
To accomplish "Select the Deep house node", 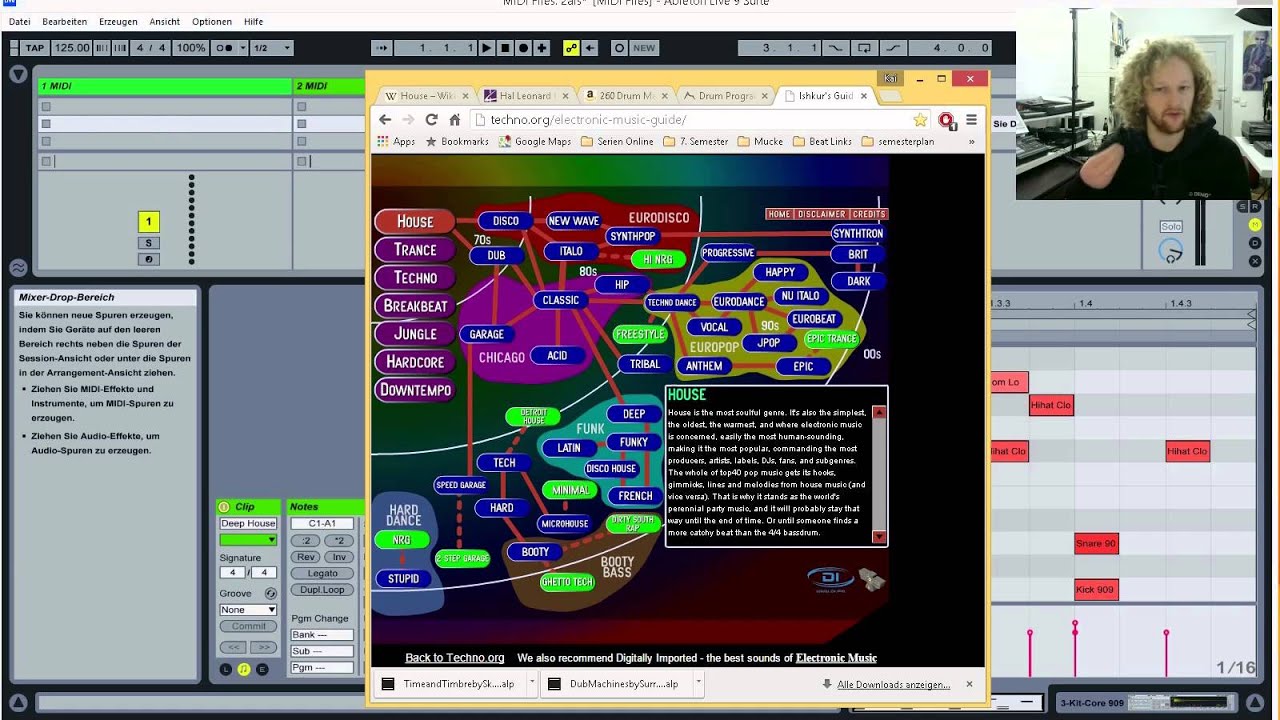I will pyautogui.click(x=634, y=414).
